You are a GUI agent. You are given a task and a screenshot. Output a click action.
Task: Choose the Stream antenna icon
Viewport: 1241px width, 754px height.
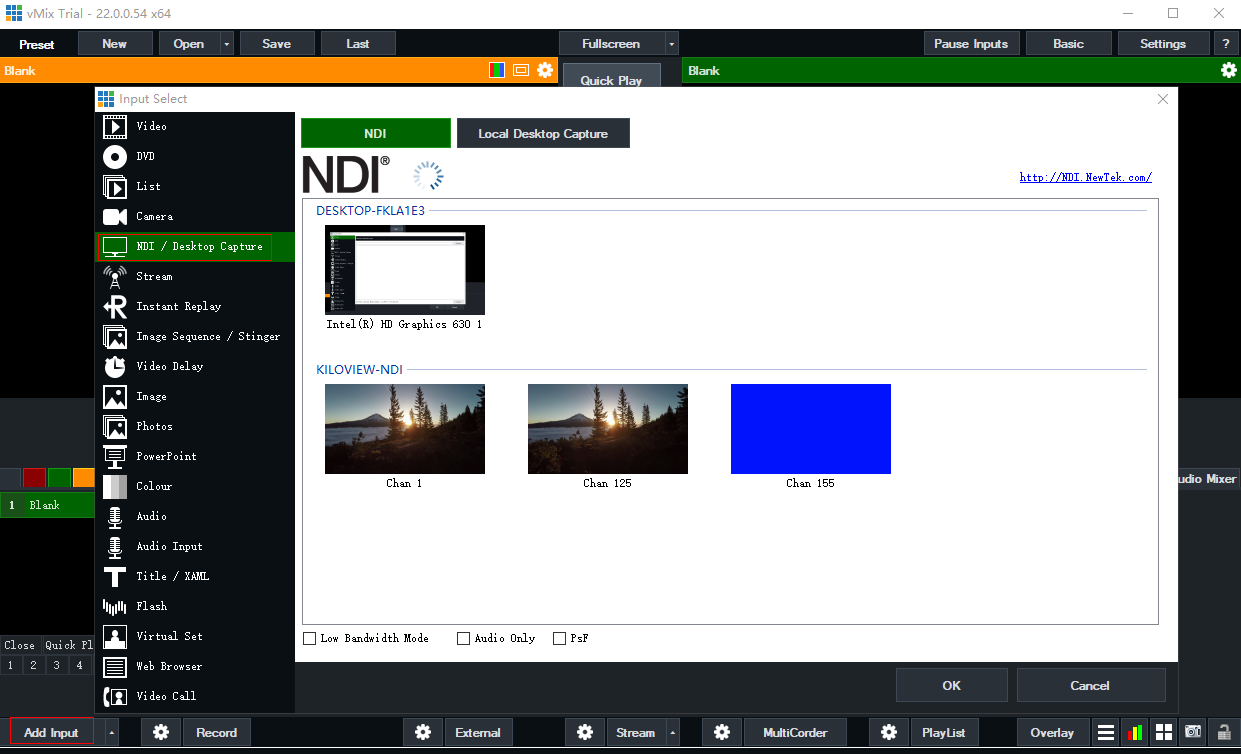click(x=115, y=277)
